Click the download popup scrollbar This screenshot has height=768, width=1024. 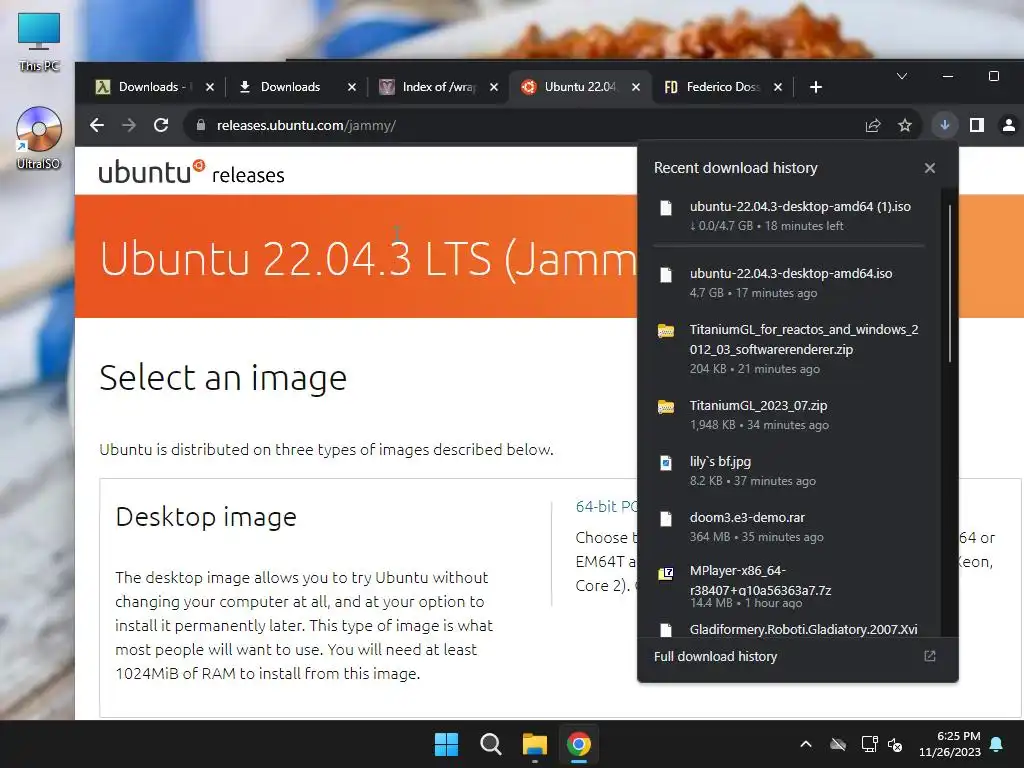click(950, 283)
